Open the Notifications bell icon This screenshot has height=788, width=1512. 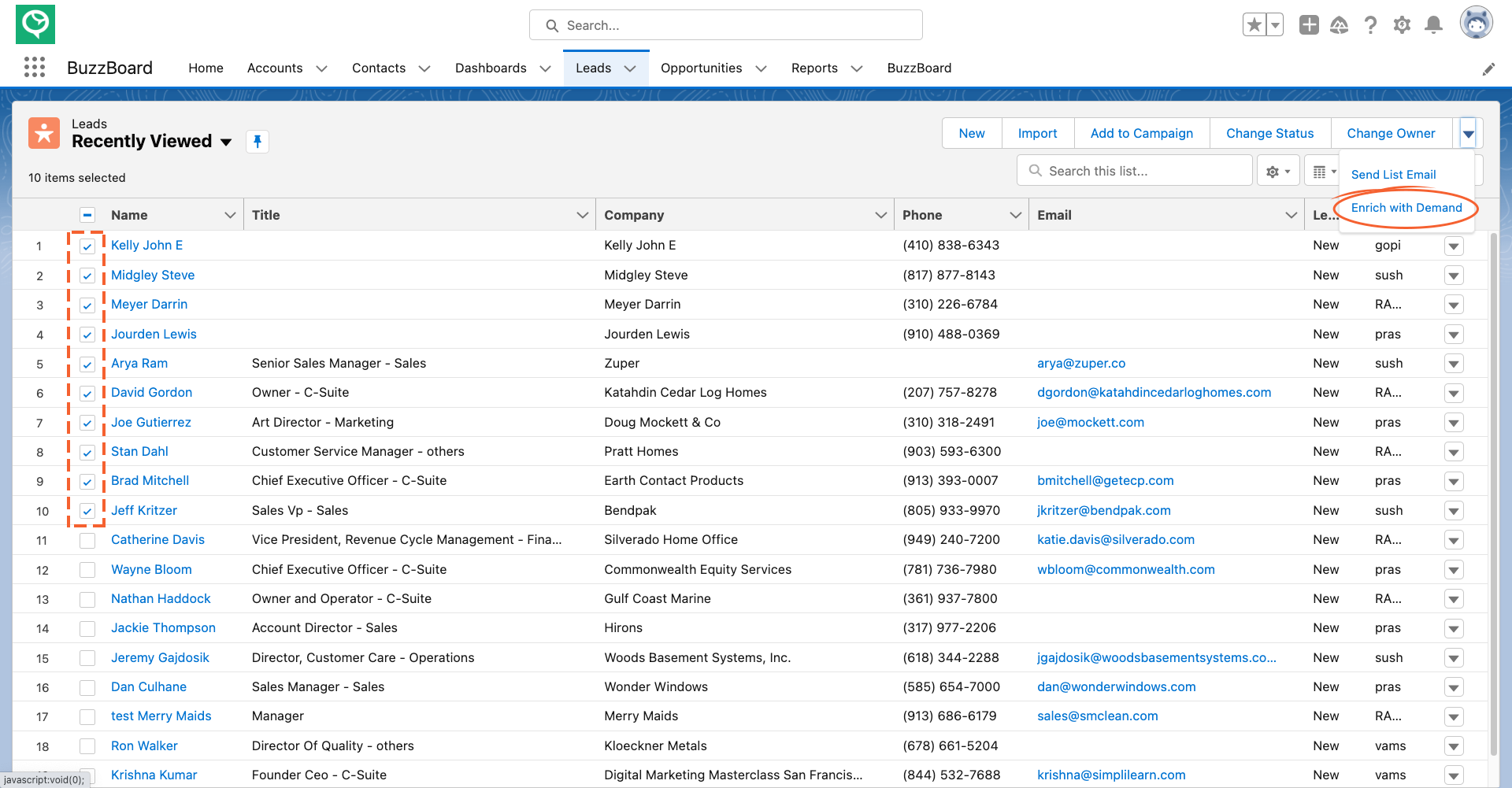pos(1434,25)
